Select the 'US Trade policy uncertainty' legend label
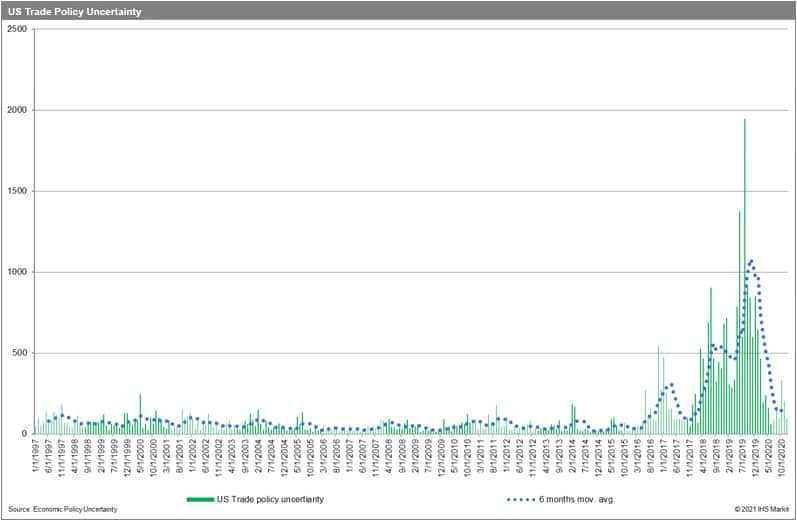Image resolution: width=797 pixels, height=521 pixels. [x=272, y=498]
